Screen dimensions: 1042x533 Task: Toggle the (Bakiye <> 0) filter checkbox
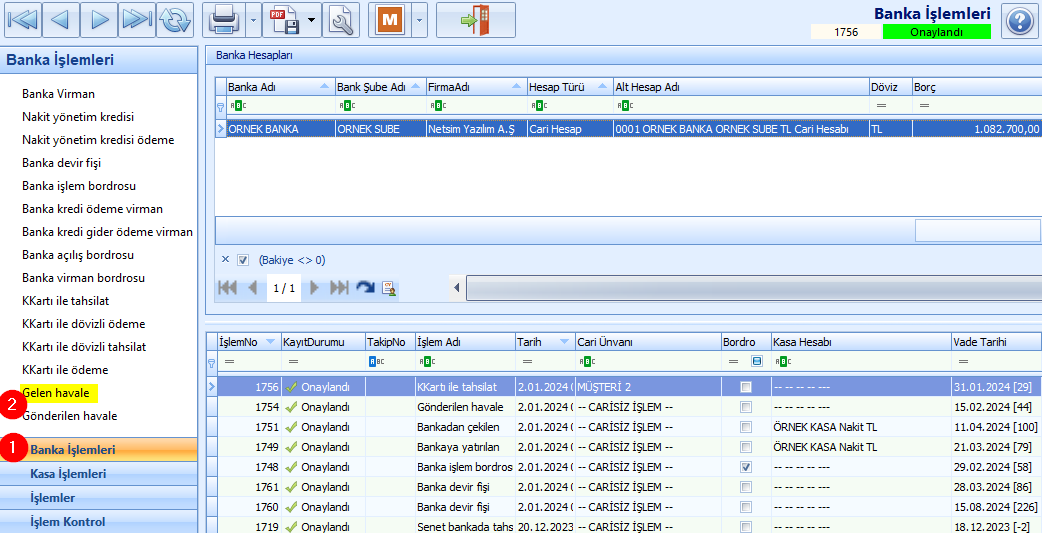coord(243,260)
